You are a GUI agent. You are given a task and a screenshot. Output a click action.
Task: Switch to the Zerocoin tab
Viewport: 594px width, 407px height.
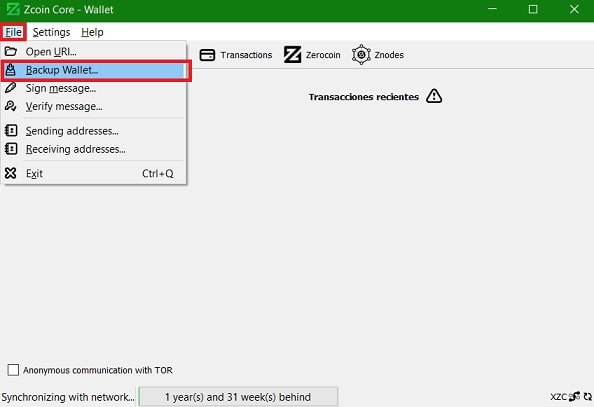312,55
